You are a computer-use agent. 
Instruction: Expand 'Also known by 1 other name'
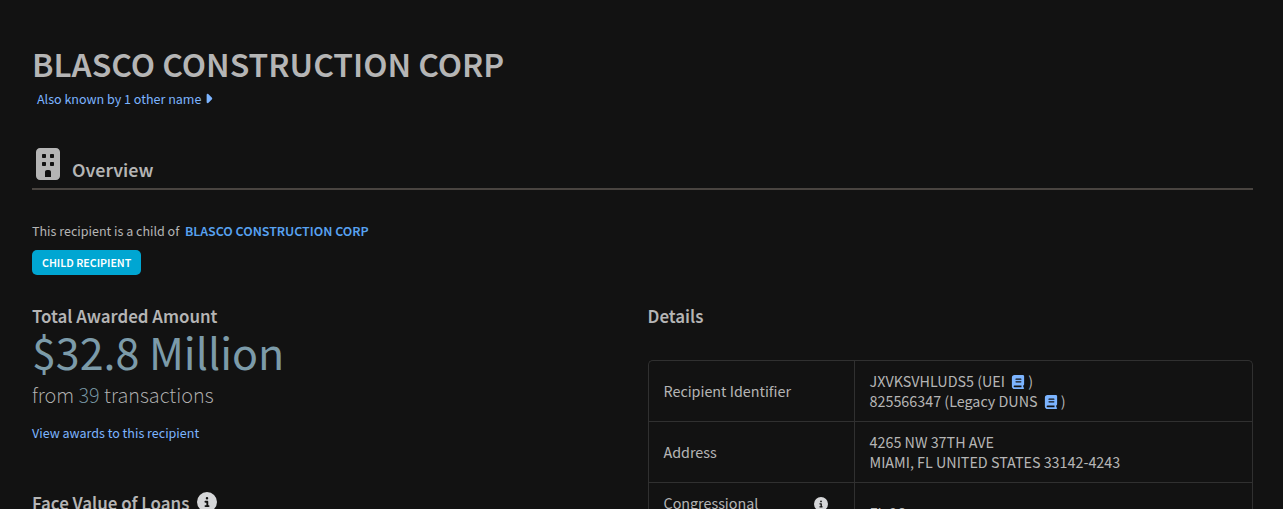pyautogui.click(x=124, y=99)
